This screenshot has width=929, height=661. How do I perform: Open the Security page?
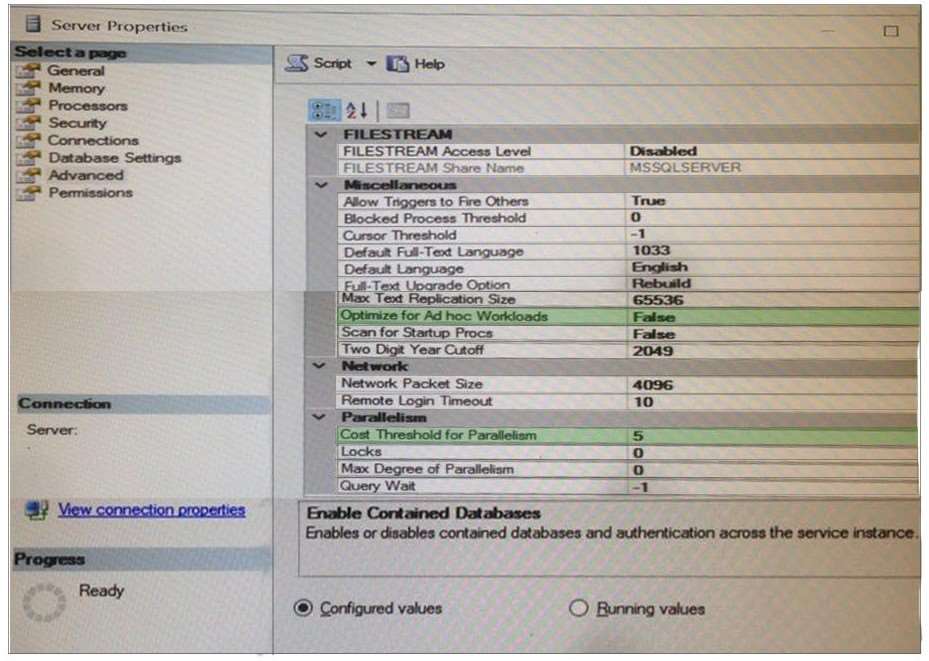(77, 123)
